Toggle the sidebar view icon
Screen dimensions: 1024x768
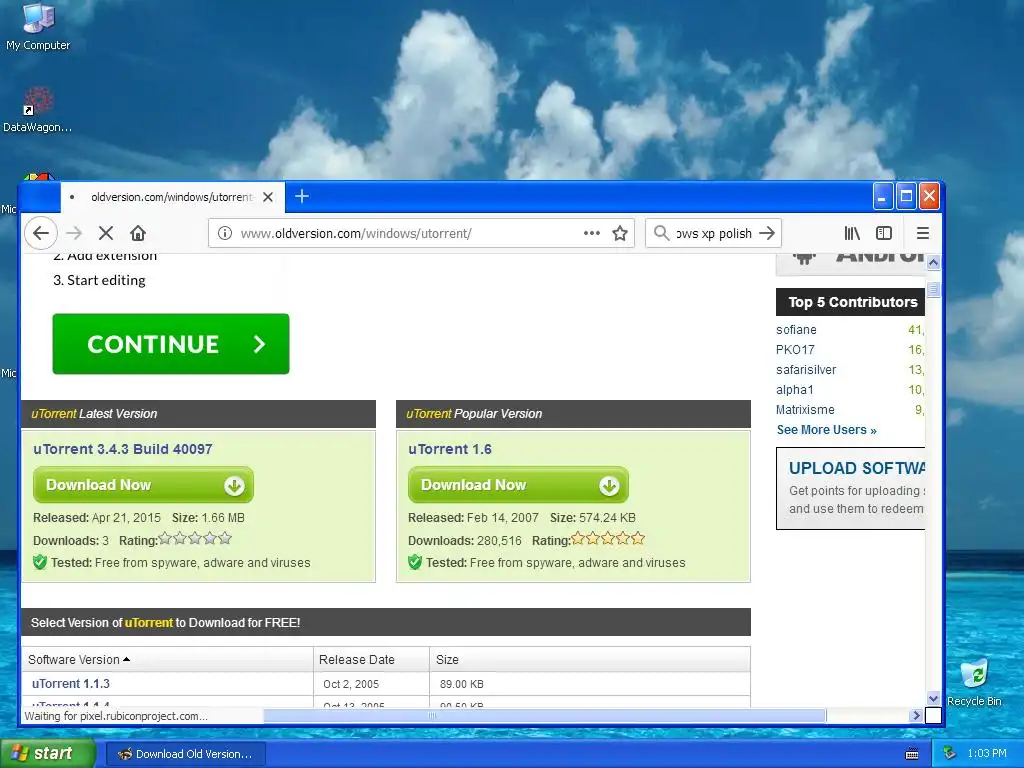884,233
